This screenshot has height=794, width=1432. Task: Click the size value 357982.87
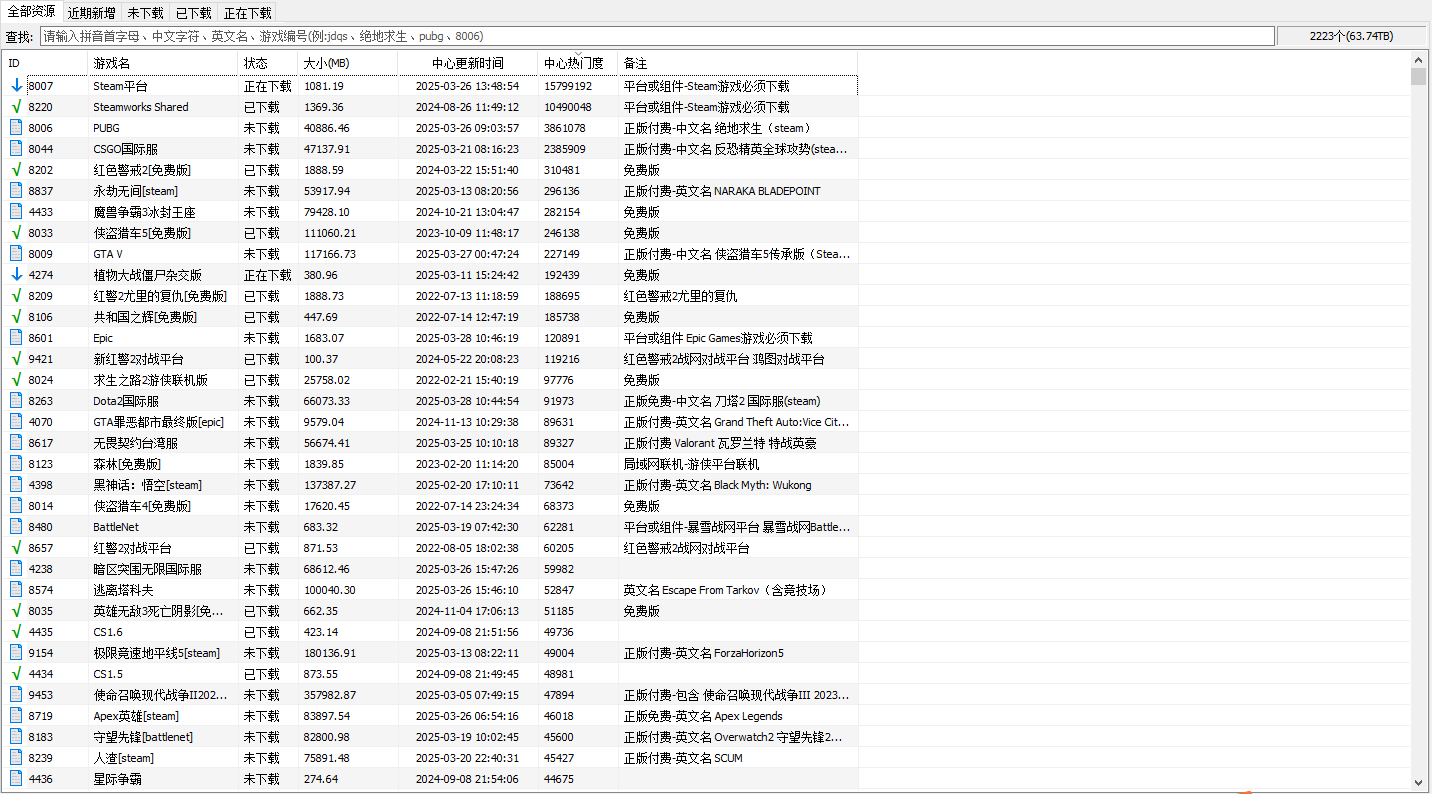click(330, 695)
